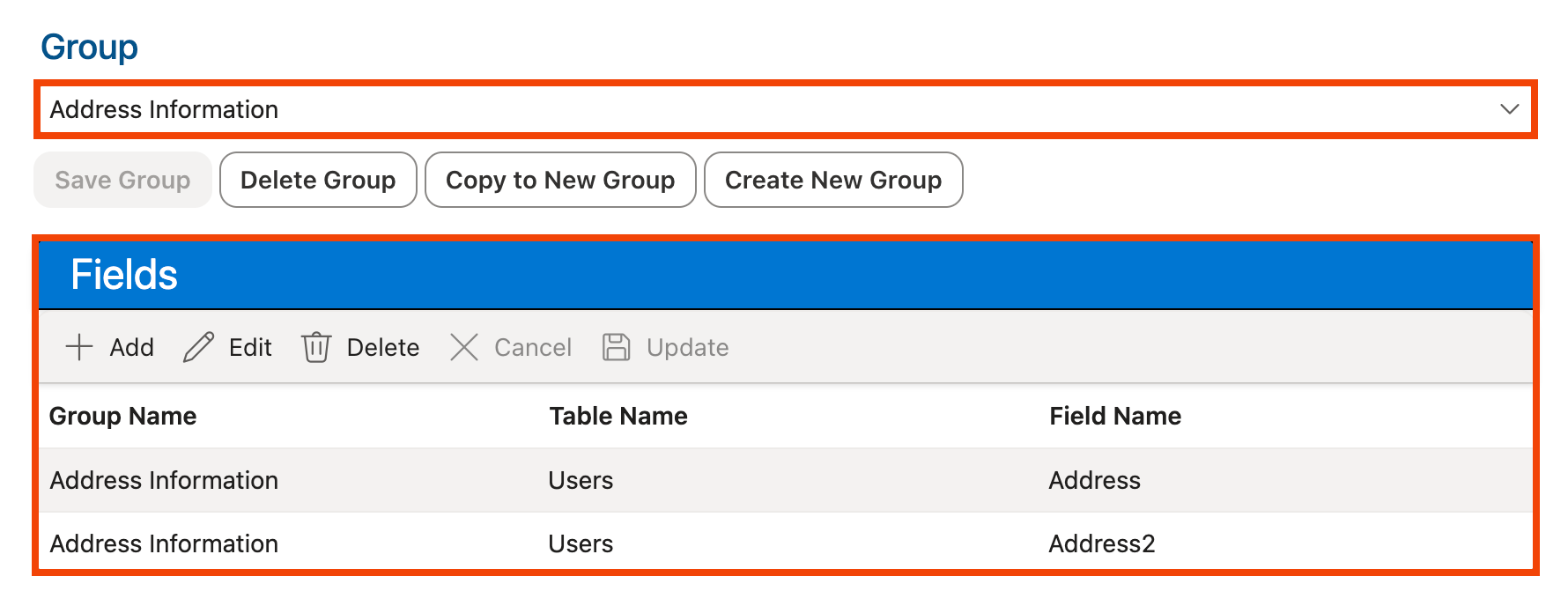Select the Address2 field name cell
Image resolution: width=1568 pixels, height=606 pixels.
(x=1101, y=543)
